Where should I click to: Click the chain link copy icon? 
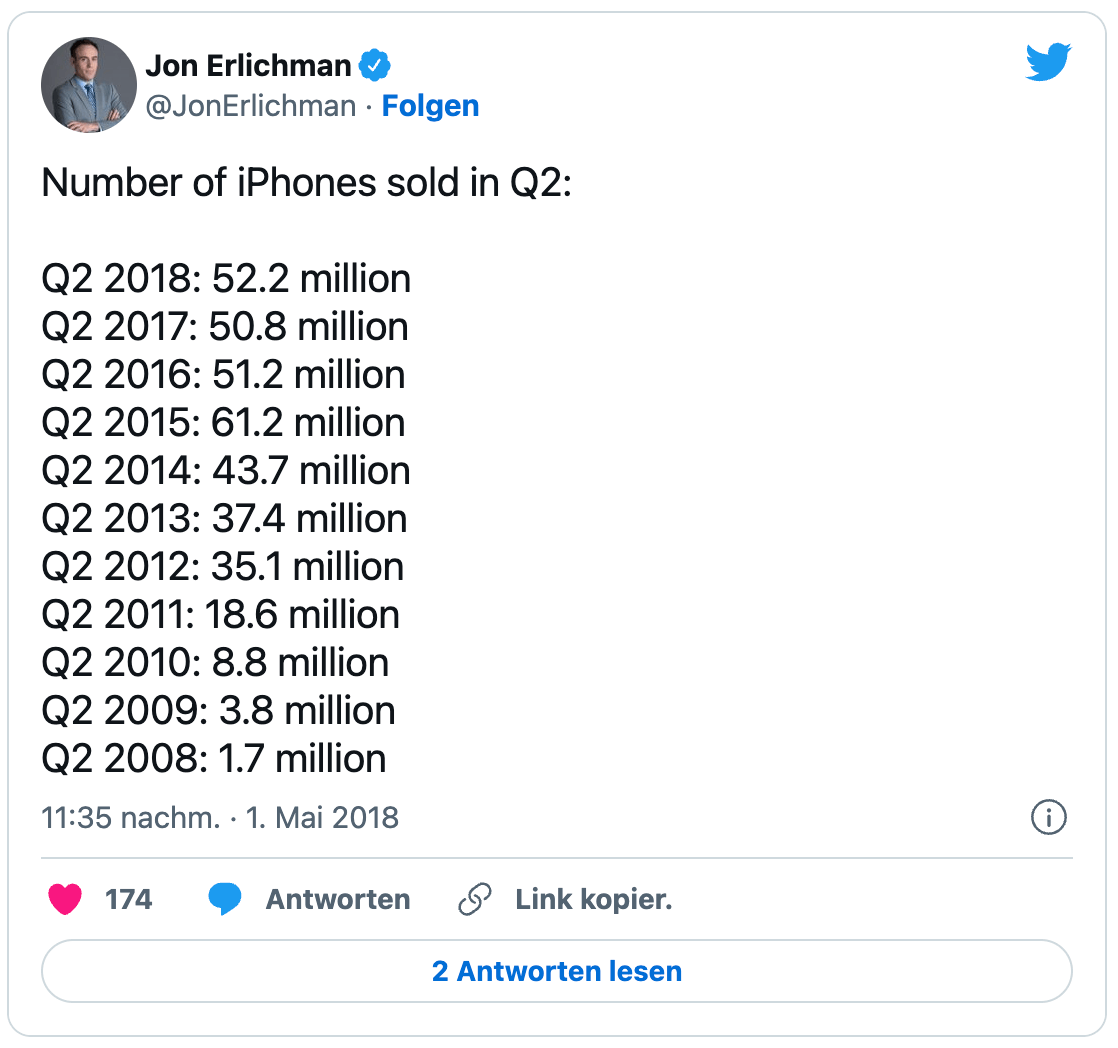point(475,899)
